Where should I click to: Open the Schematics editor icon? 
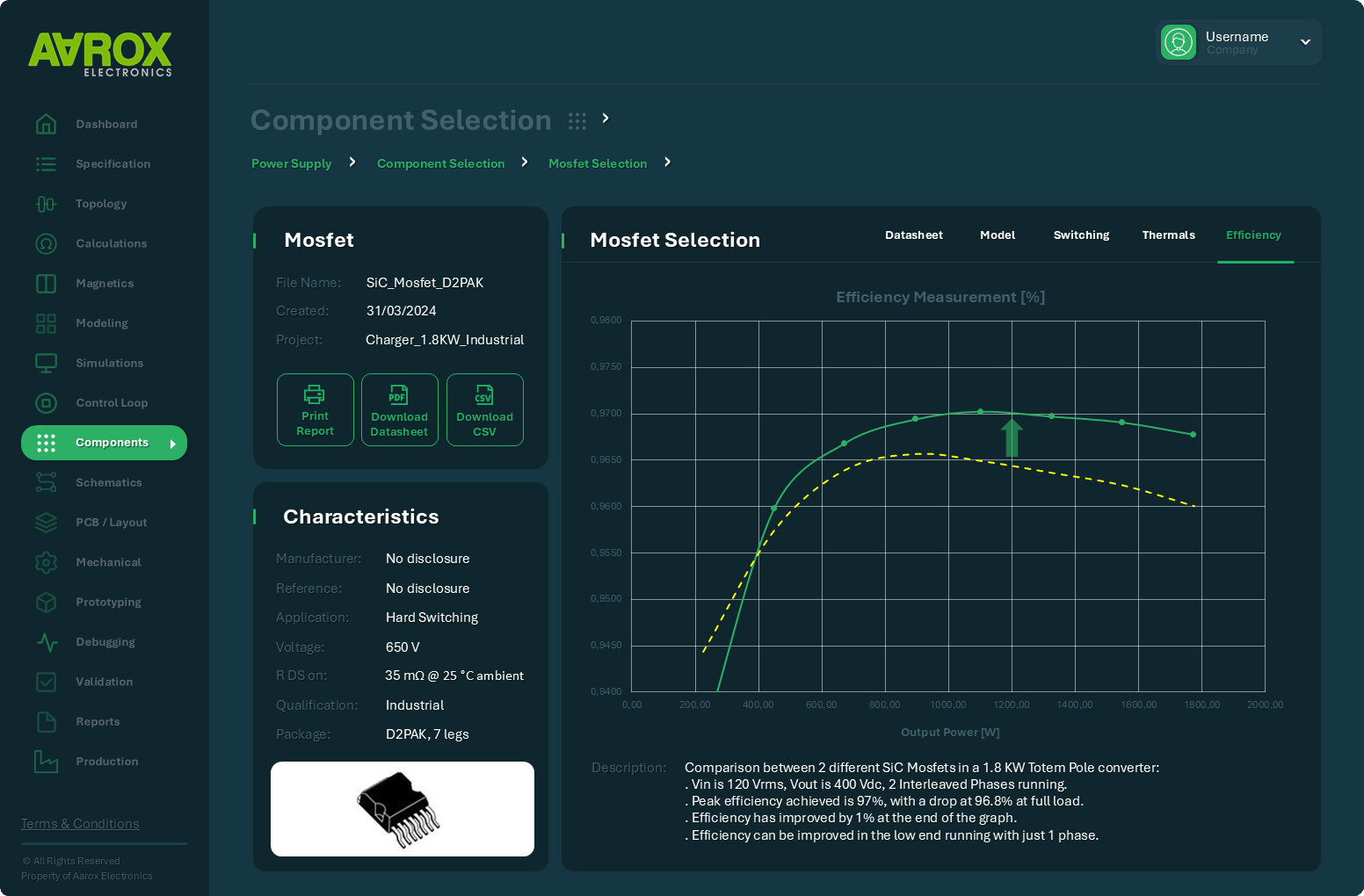[x=46, y=482]
